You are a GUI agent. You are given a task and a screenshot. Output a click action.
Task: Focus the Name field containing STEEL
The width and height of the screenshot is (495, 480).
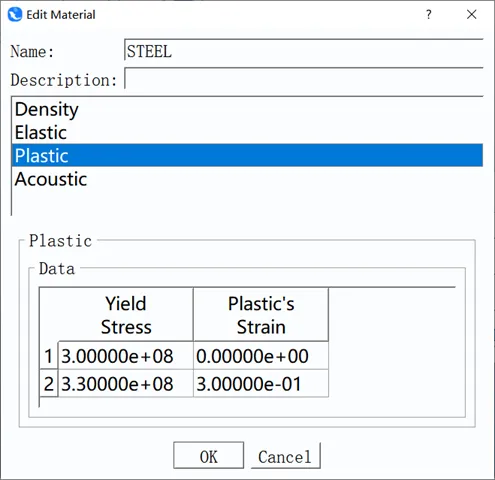[x=304, y=50]
